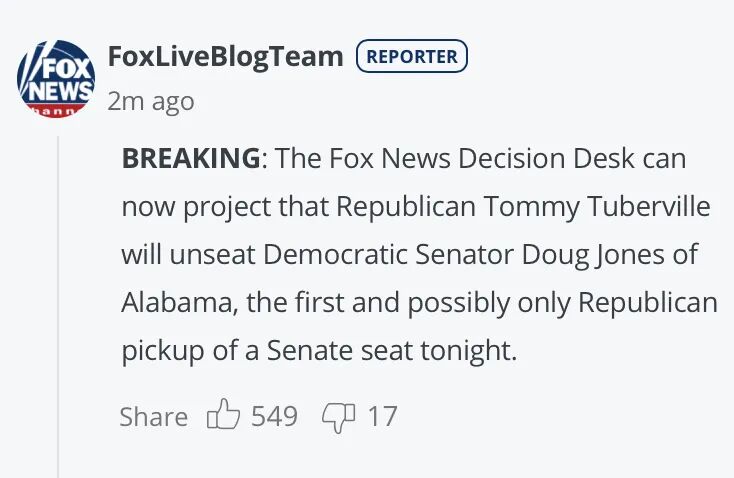Click the REPORTER badge
The width and height of the screenshot is (734, 478).
pos(412,57)
